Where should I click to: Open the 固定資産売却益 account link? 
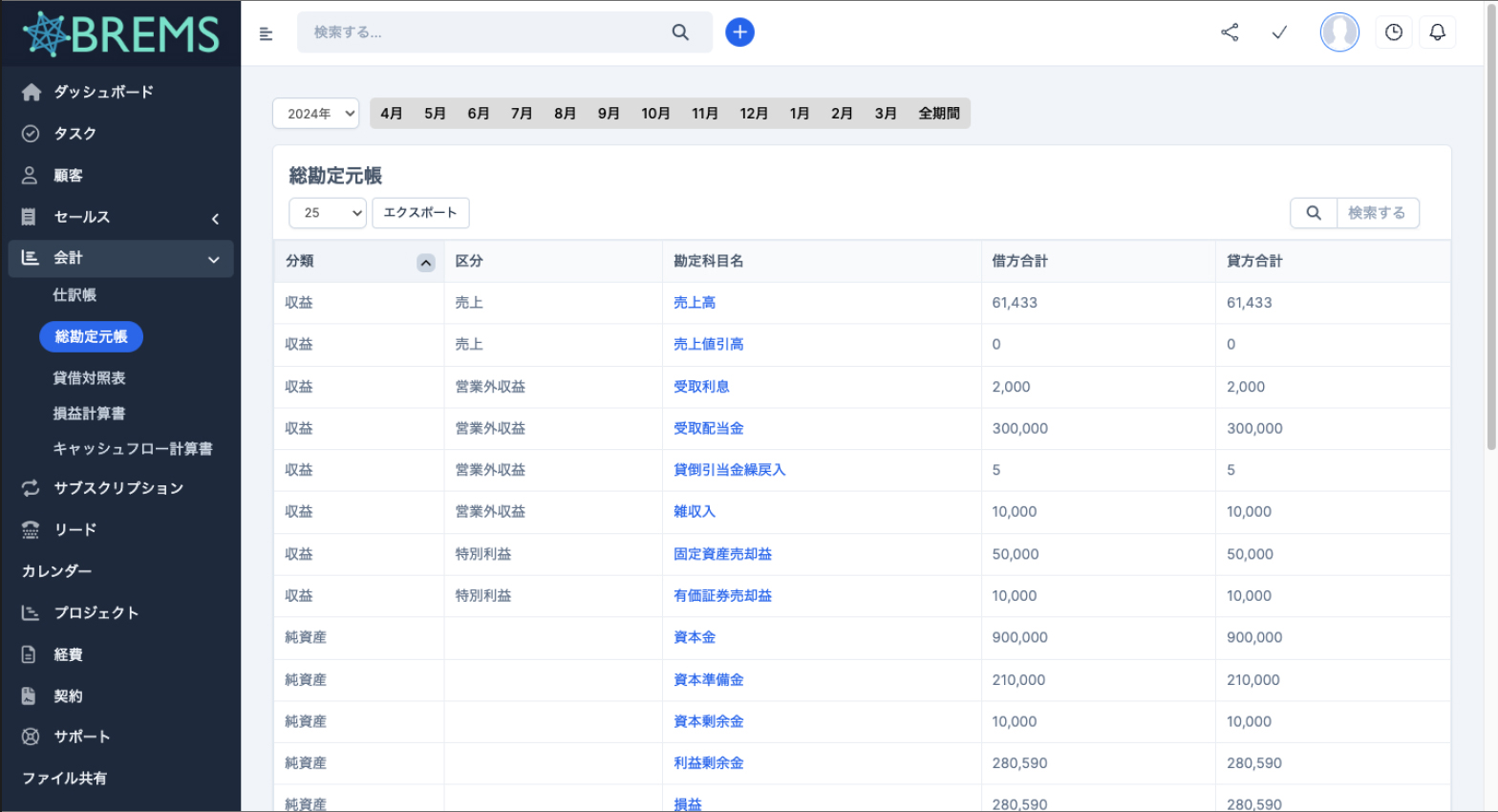(722, 554)
